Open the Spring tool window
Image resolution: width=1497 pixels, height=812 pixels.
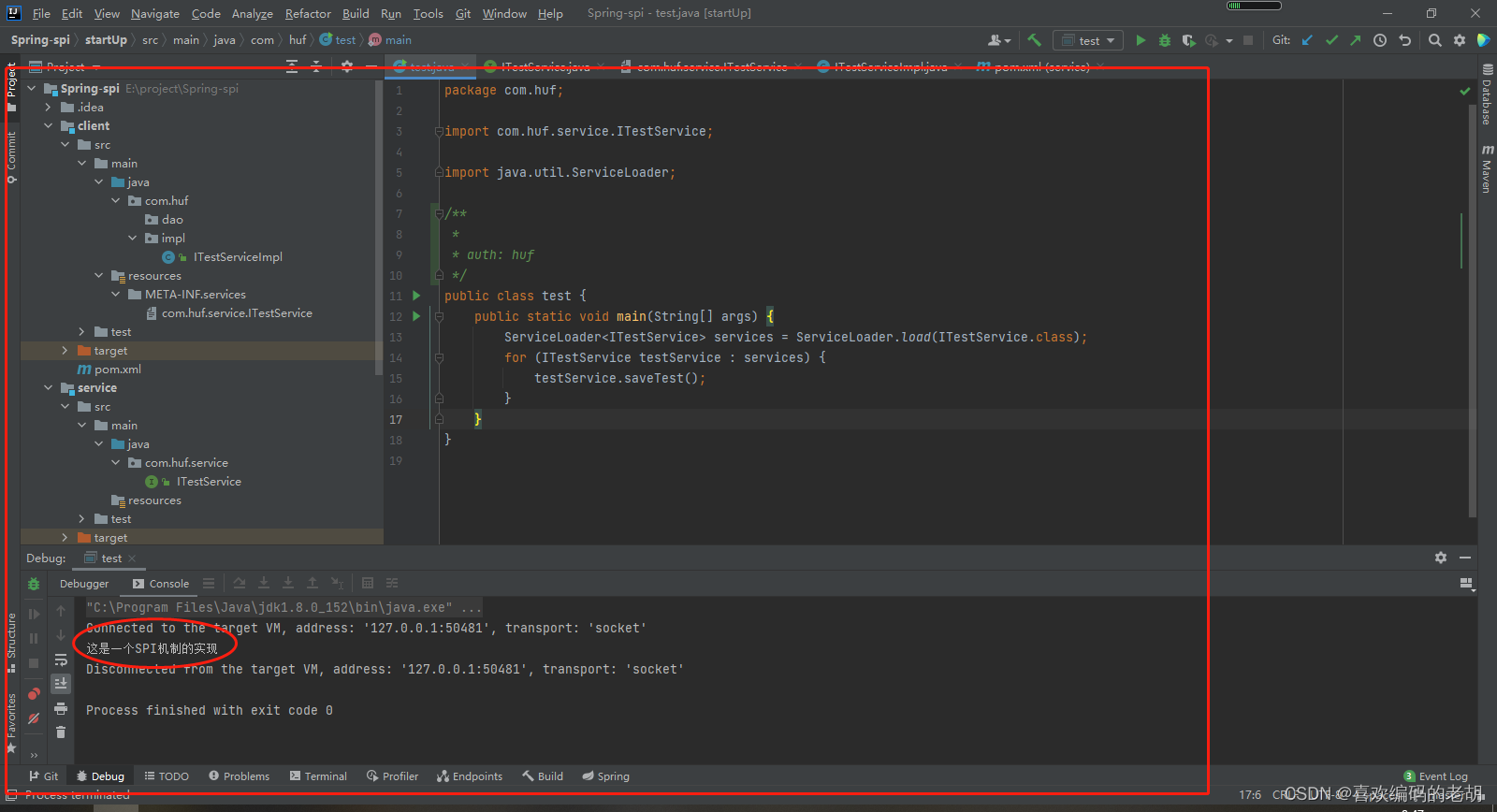[x=605, y=776]
